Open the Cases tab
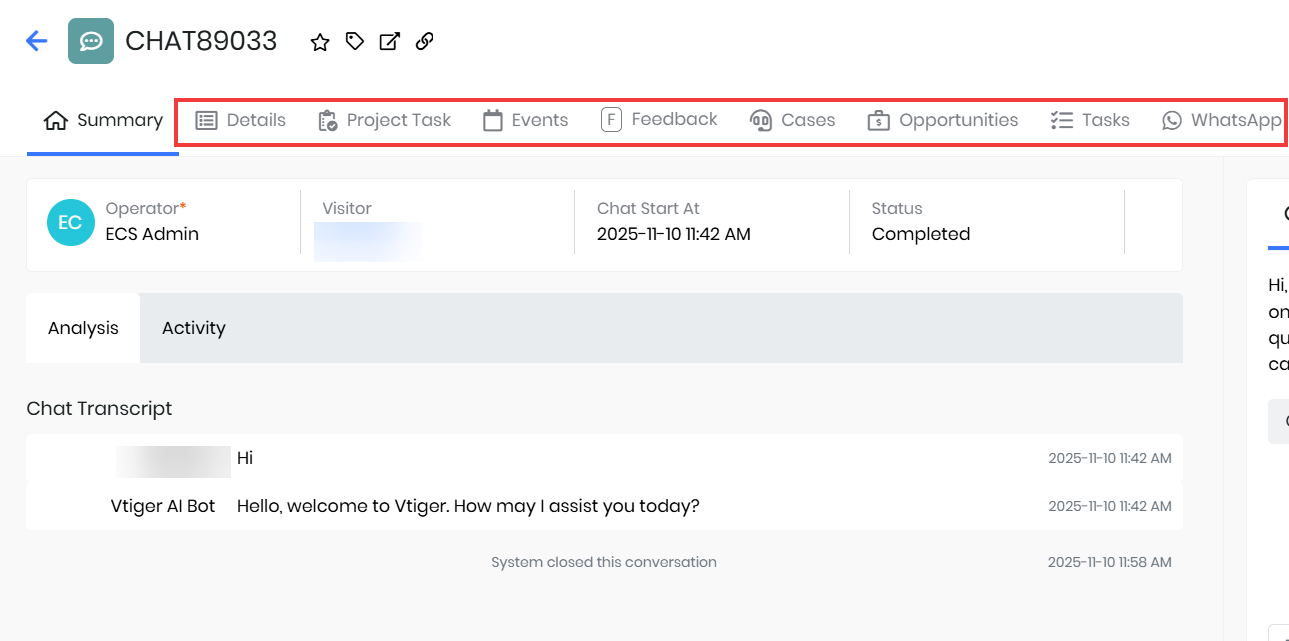 tap(793, 121)
